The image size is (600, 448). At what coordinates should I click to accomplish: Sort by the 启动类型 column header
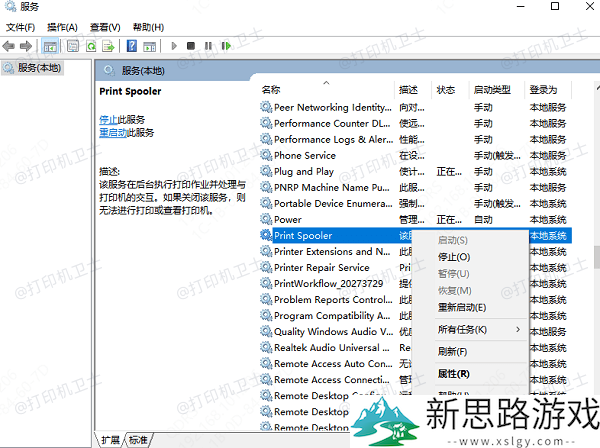coord(497,90)
